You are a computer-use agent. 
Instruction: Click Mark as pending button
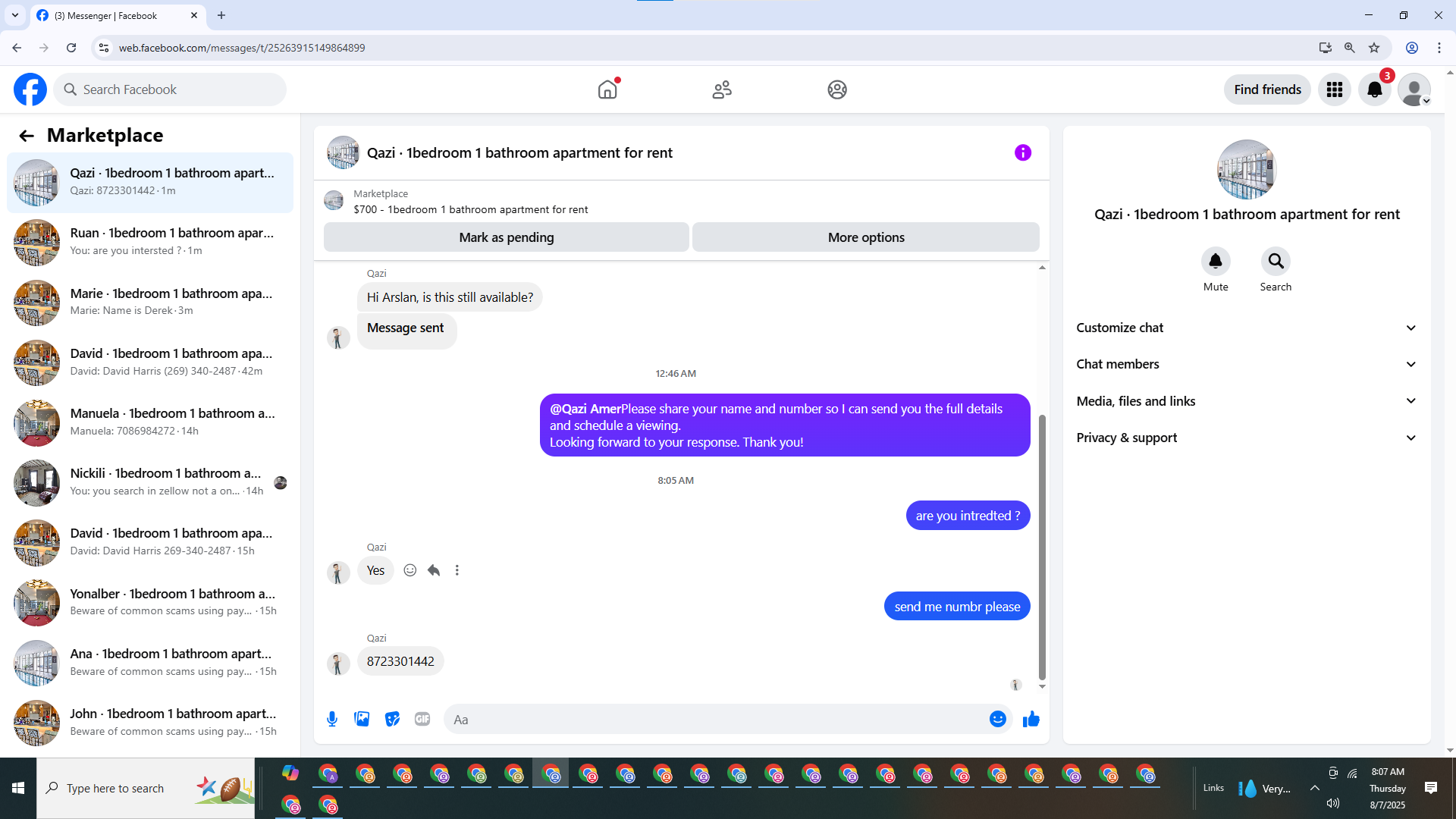(507, 237)
